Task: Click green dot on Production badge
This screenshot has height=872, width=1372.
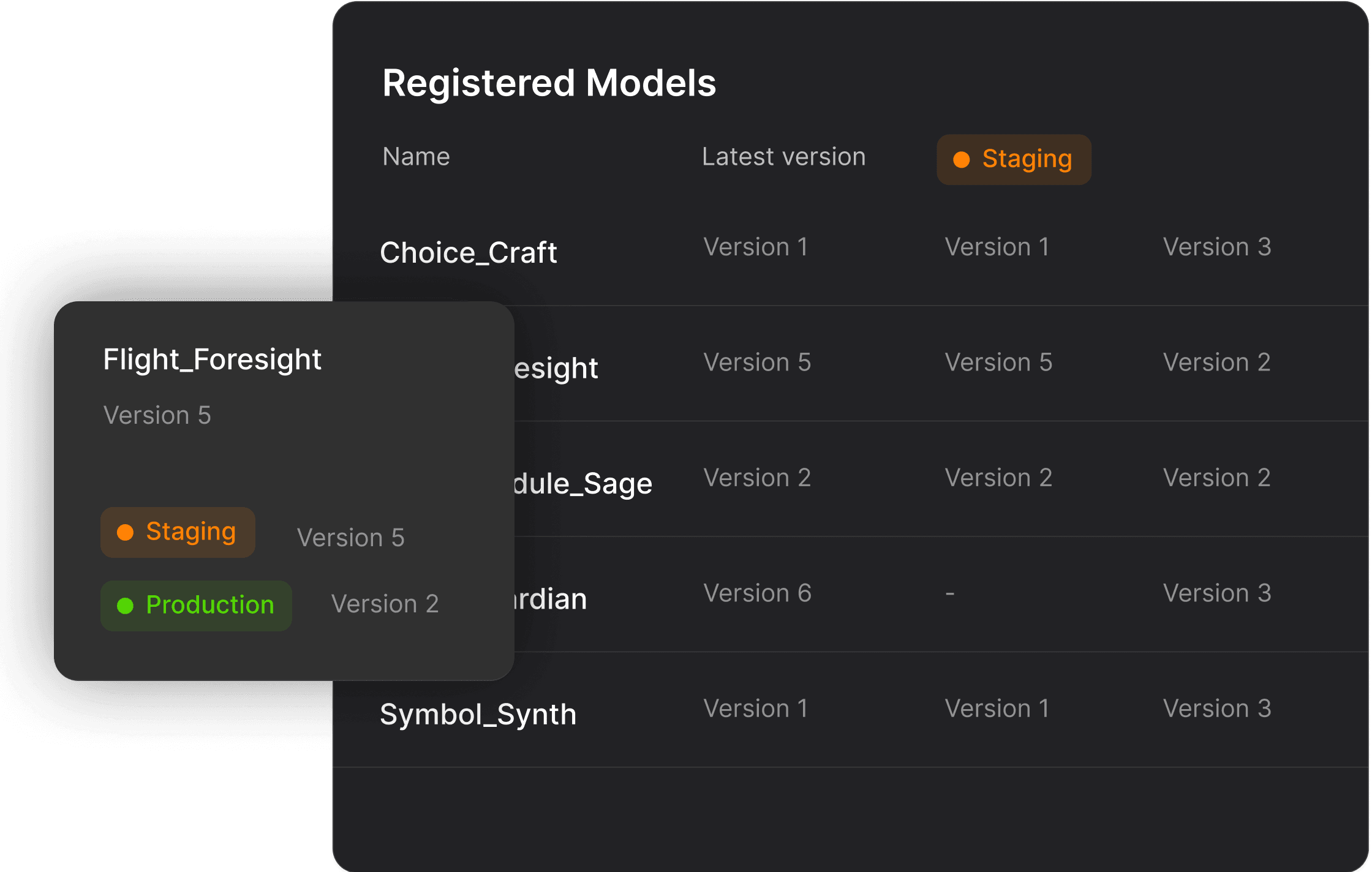Action: (126, 606)
